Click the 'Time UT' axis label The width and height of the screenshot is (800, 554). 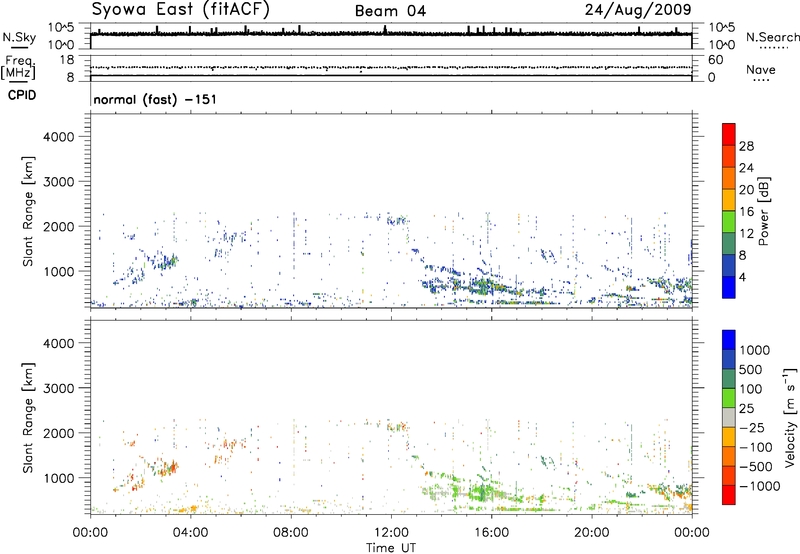391,548
